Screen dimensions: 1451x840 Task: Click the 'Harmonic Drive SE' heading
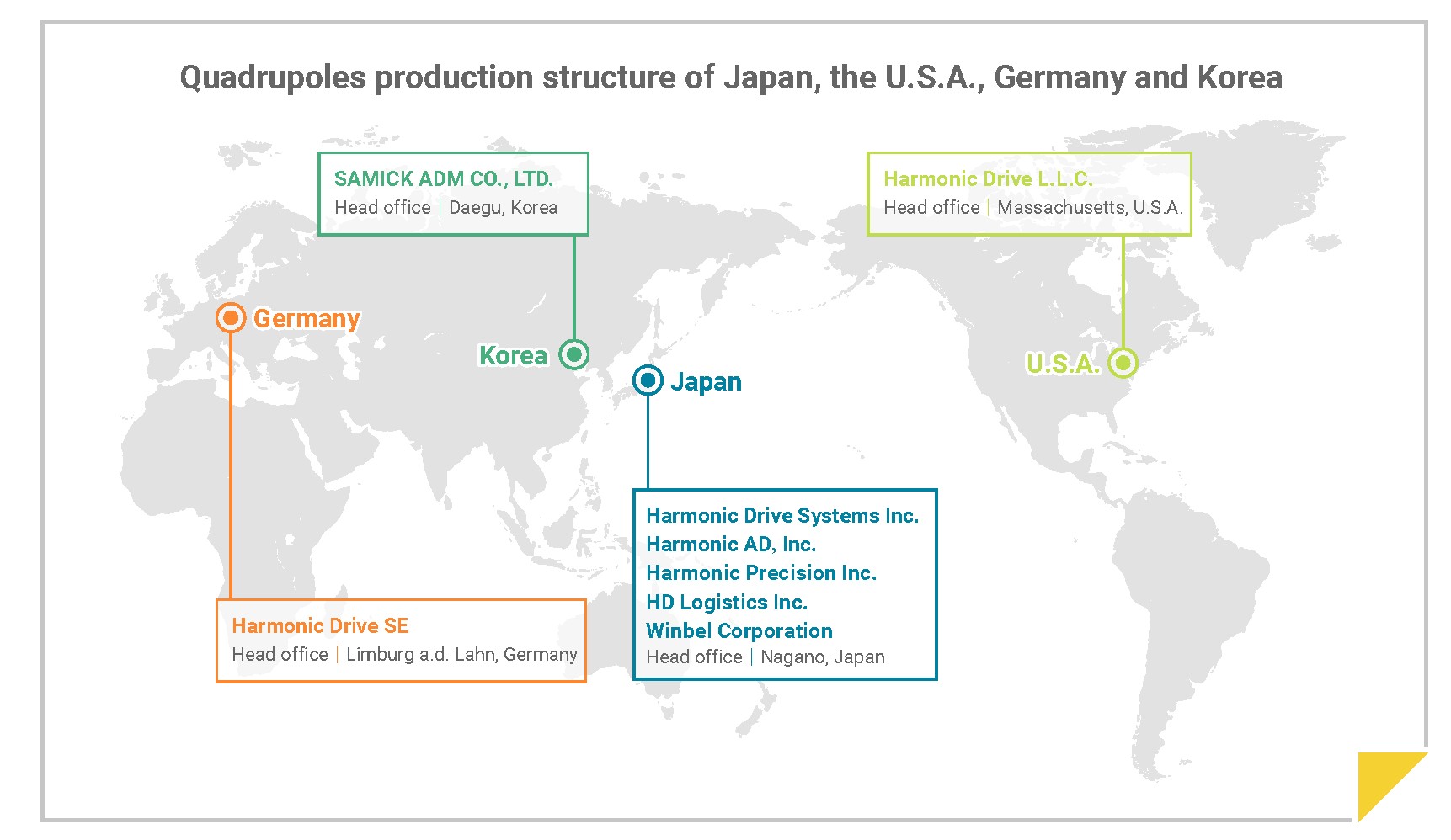320,626
